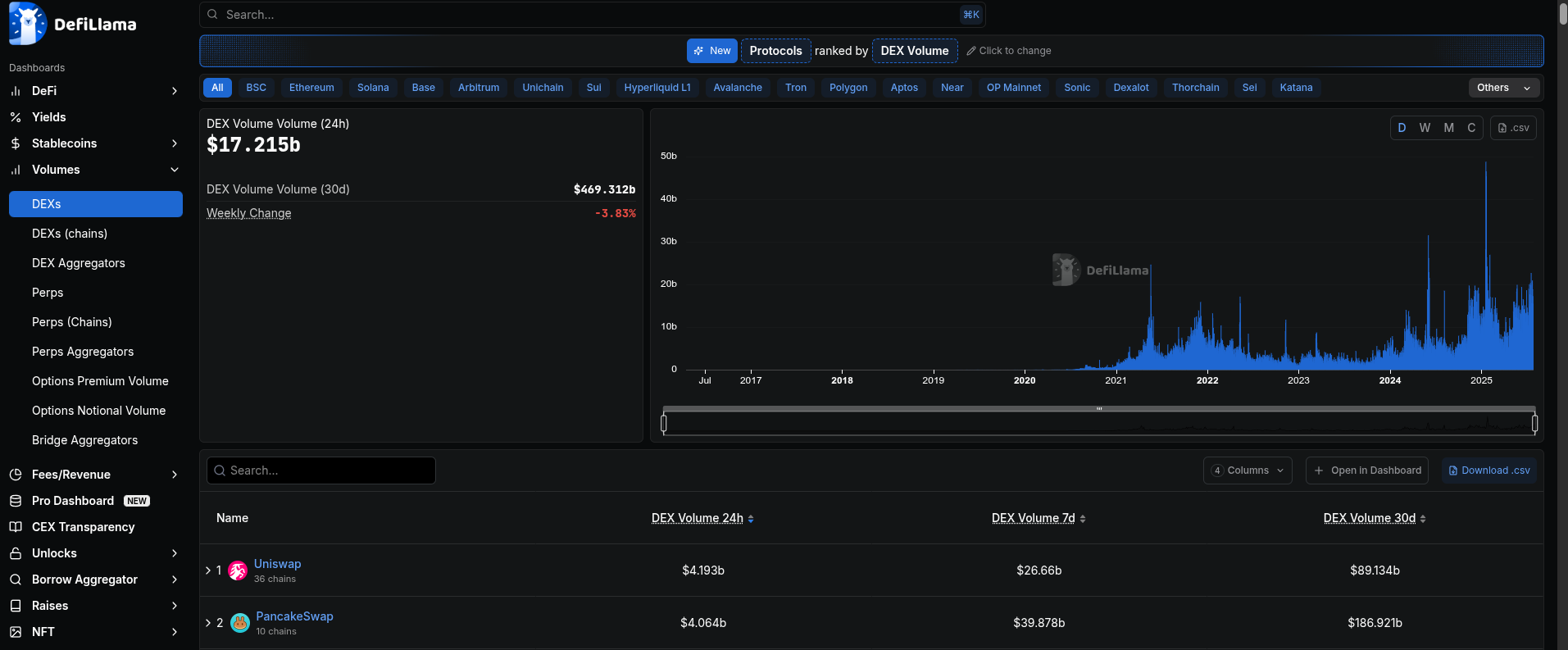Click the pencil icon by Click to change

(971, 51)
